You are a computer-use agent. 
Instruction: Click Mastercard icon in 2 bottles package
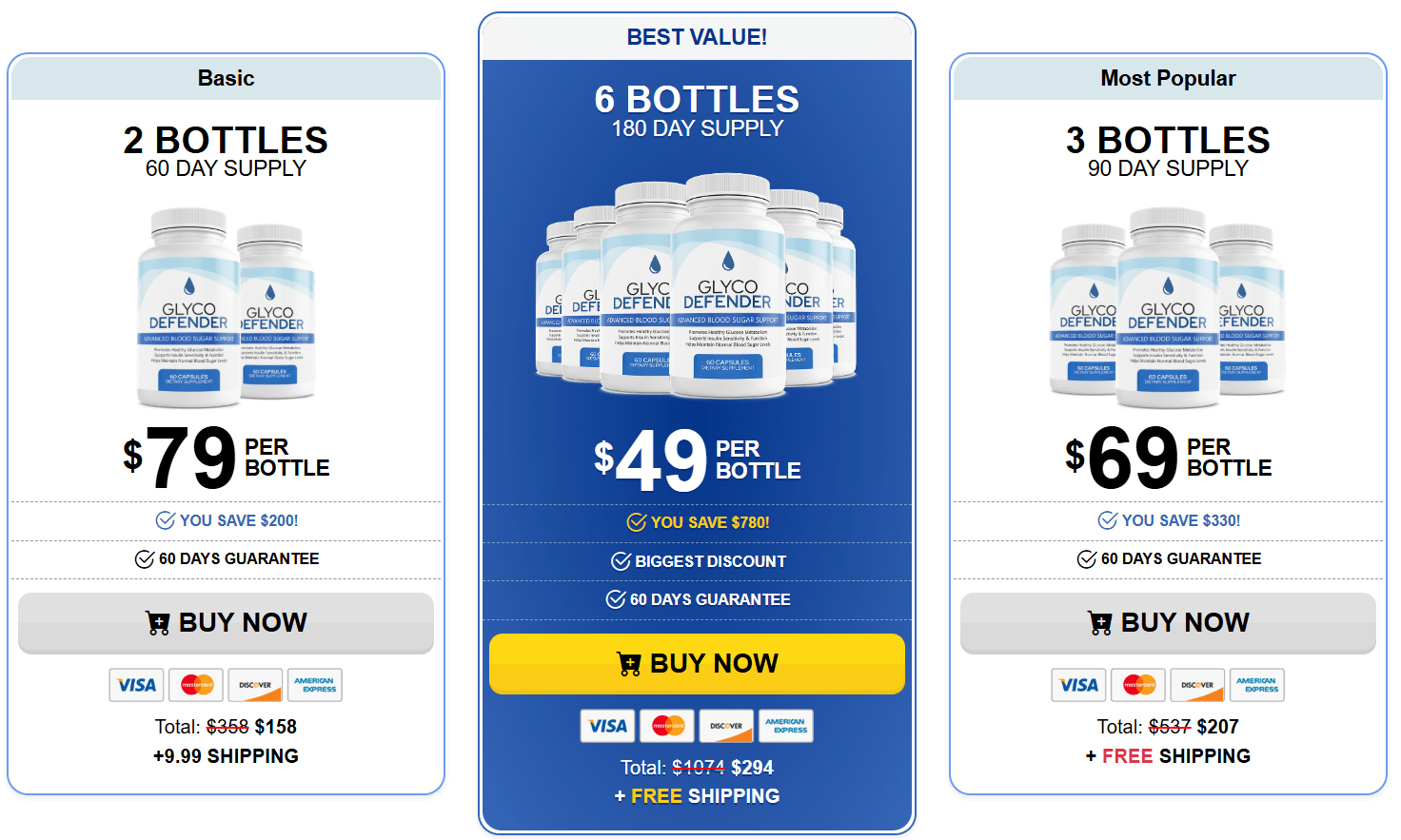197,685
